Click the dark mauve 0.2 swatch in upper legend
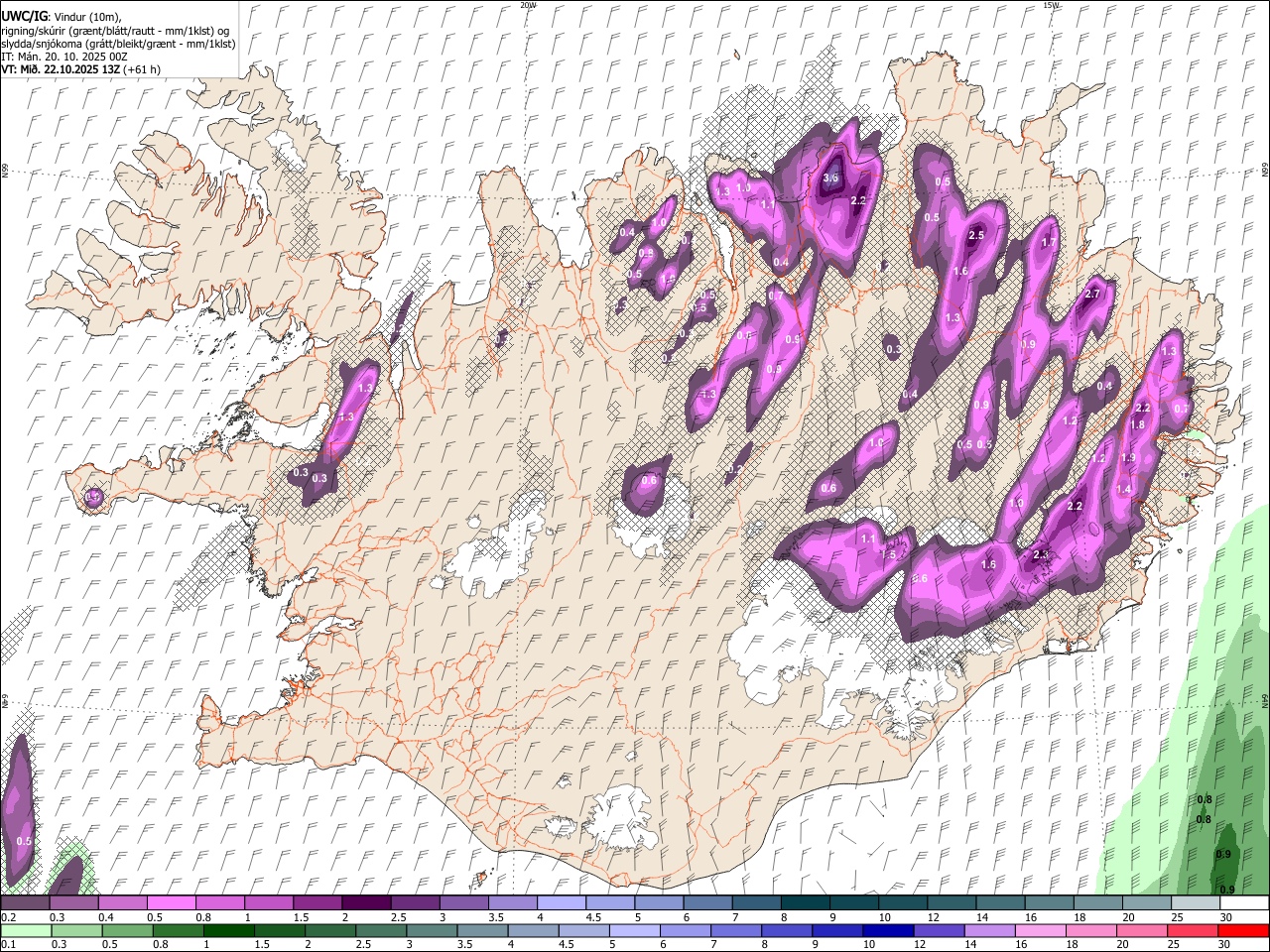The width and height of the screenshot is (1270, 952). [25, 902]
